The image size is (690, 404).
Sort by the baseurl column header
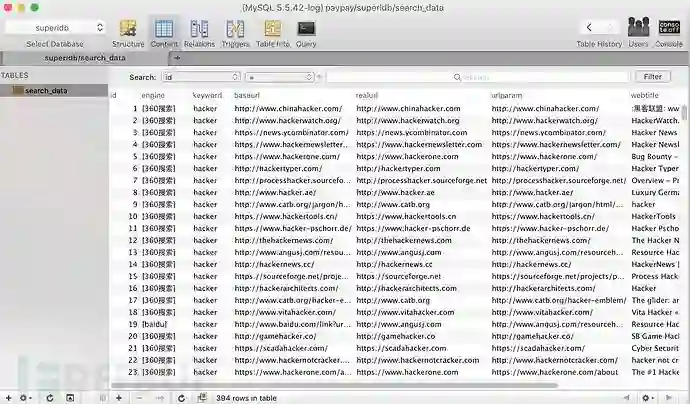click(x=247, y=95)
